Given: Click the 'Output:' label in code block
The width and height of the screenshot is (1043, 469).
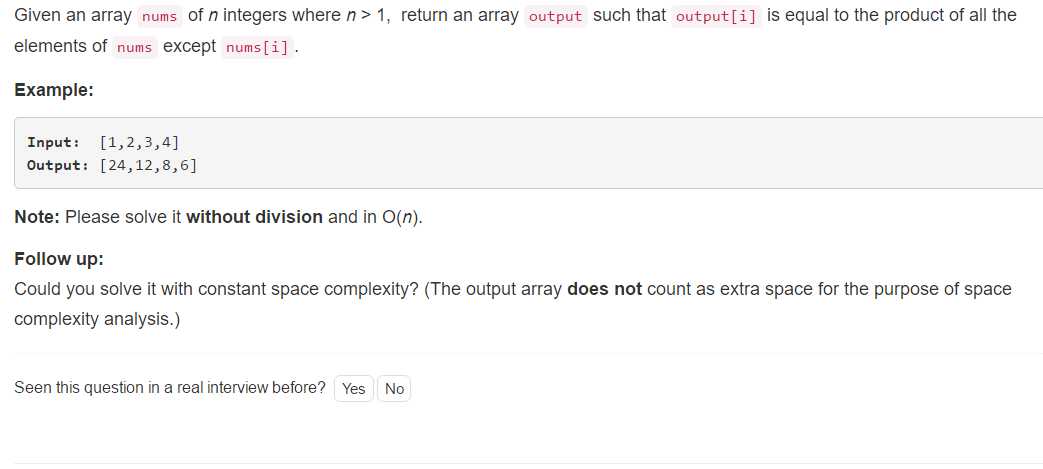Looking at the screenshot, I should (58, 165).
